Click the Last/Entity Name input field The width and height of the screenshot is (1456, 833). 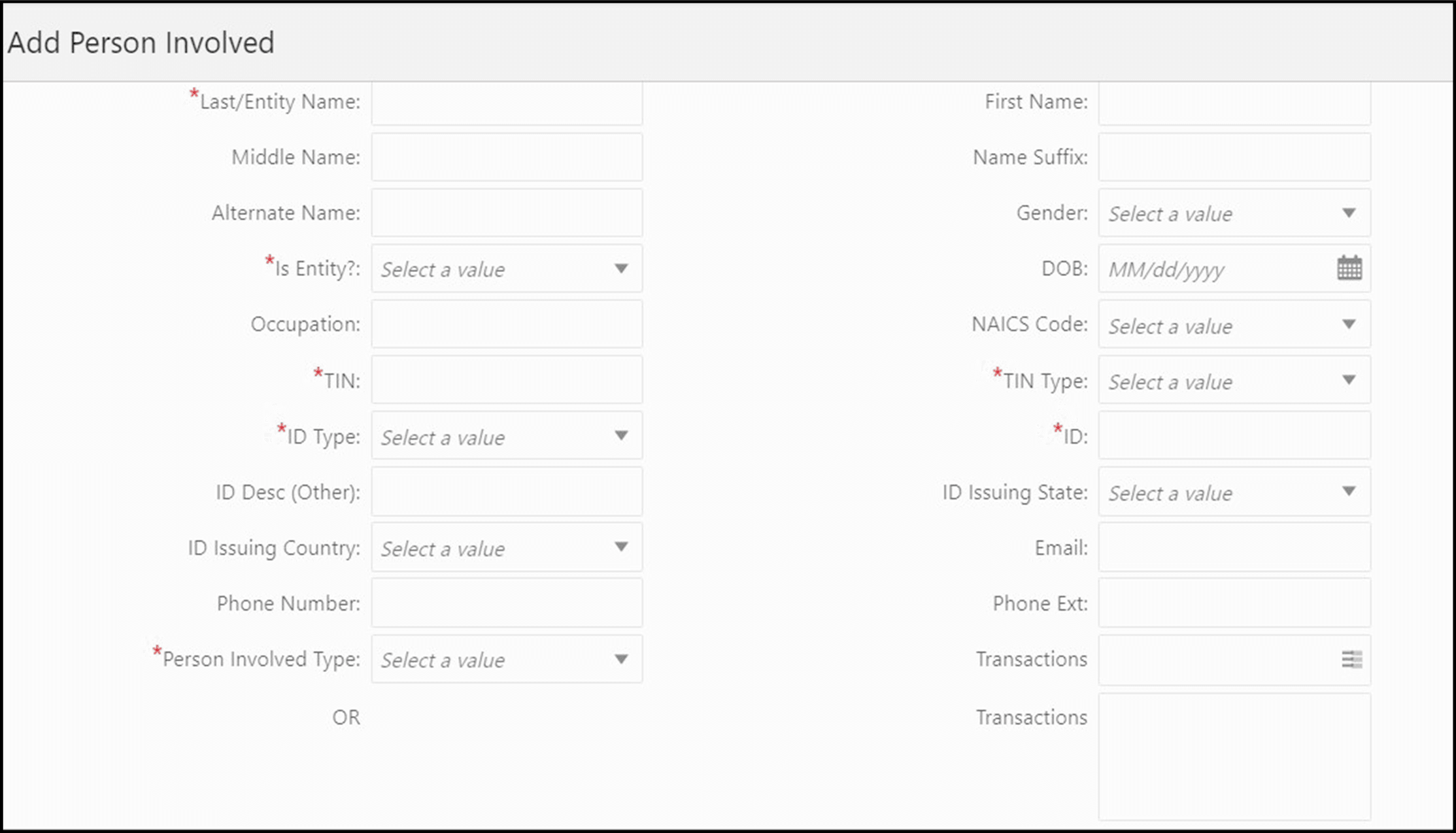click(506, 102)
